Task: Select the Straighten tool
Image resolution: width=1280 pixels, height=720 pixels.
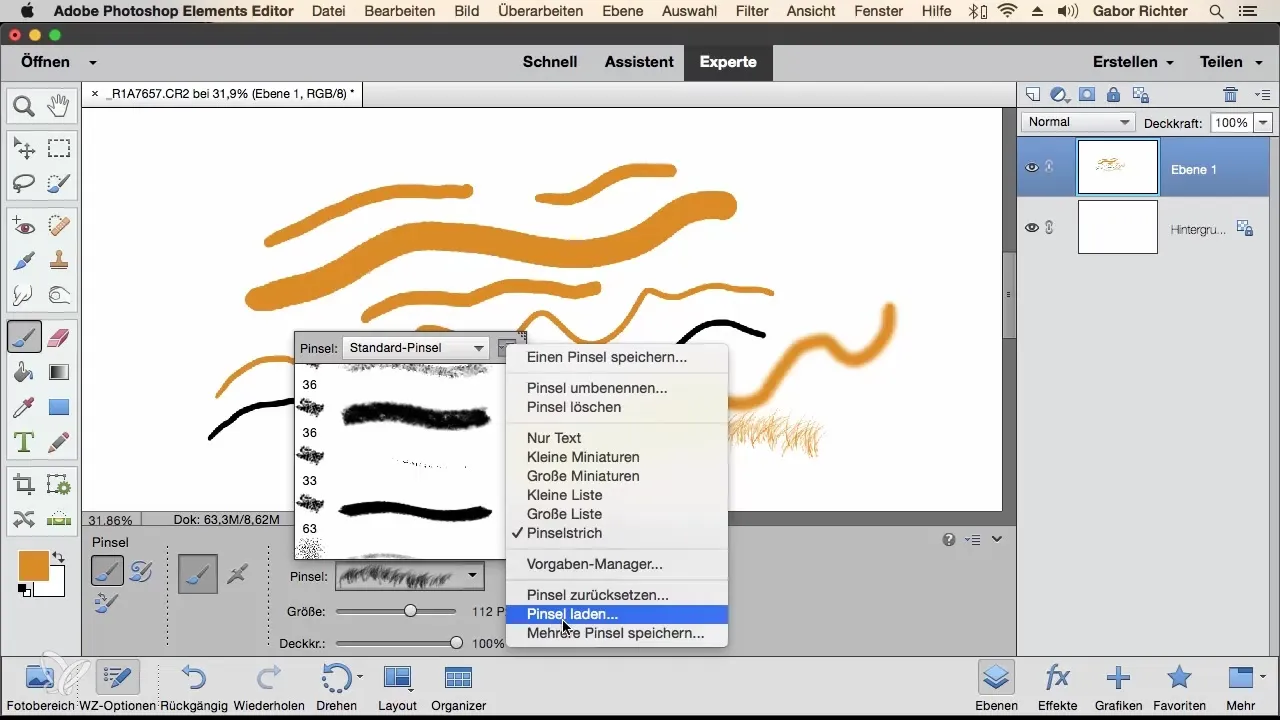Action: click(58, 519)
